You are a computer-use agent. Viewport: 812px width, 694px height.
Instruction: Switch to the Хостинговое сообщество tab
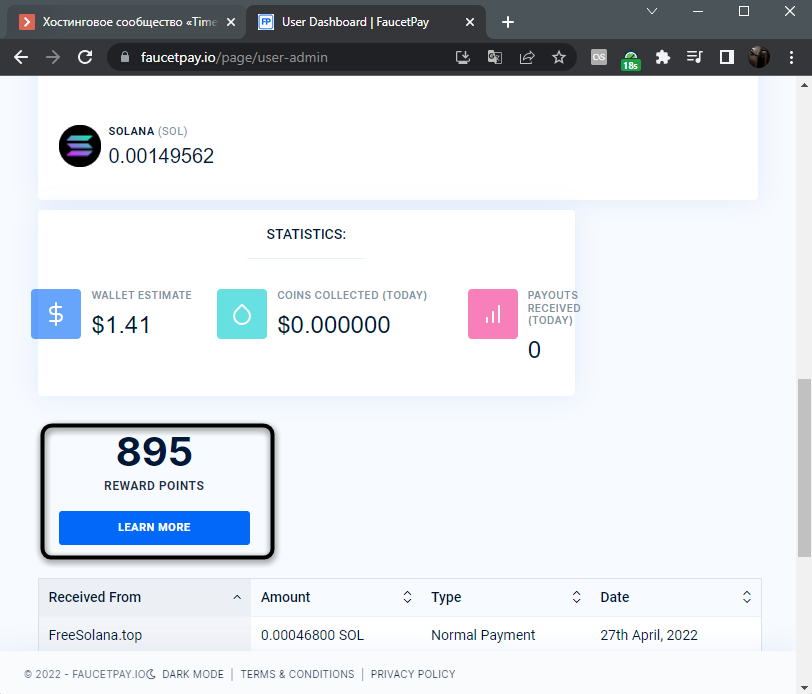[124, 22]
